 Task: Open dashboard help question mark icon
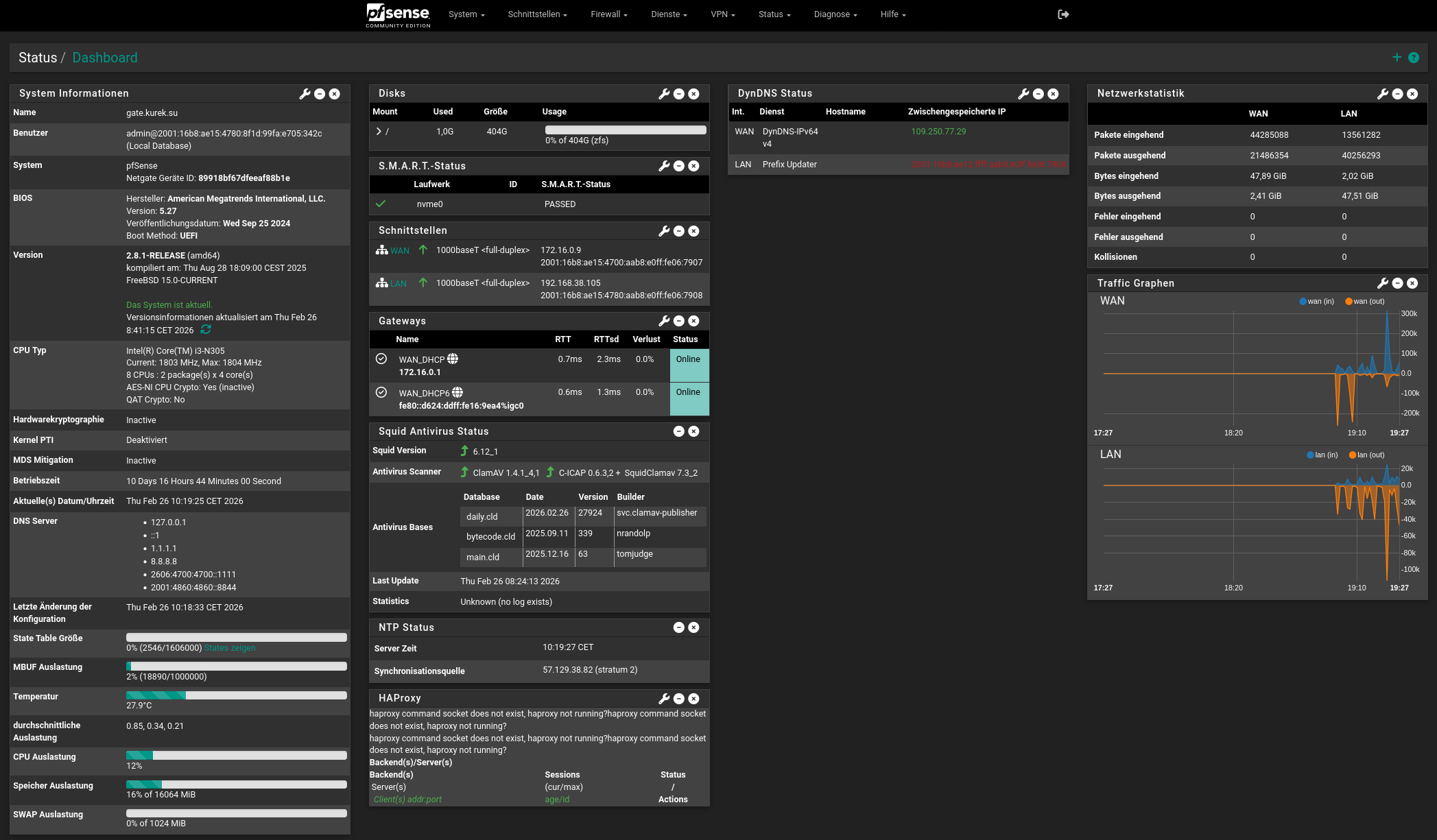1414,58
